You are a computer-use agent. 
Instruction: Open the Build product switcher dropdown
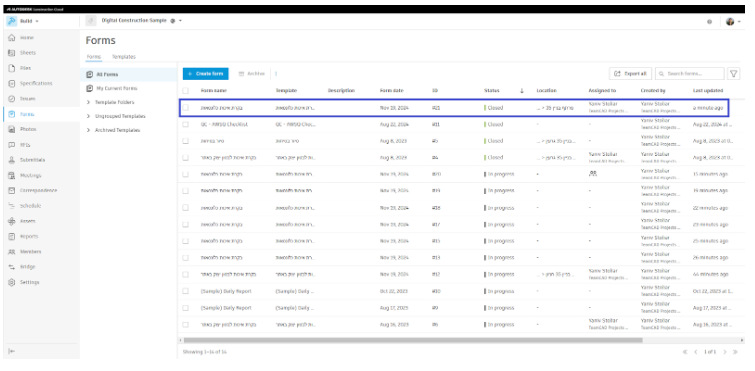click(24, 21)
